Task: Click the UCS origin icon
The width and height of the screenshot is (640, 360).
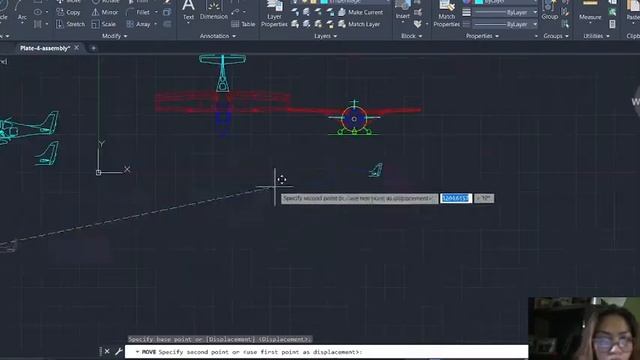Action: pos(98,173)
